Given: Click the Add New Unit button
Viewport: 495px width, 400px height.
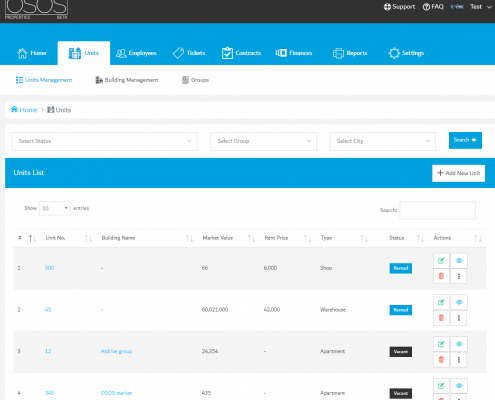Looking at the screenshot, I should tap(458, 173).
